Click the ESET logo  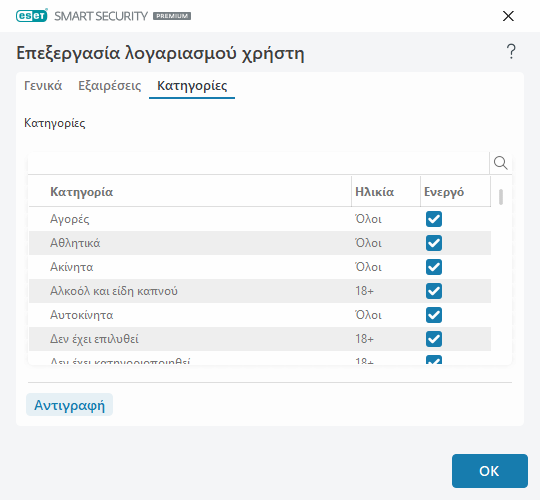click(32, 16)
